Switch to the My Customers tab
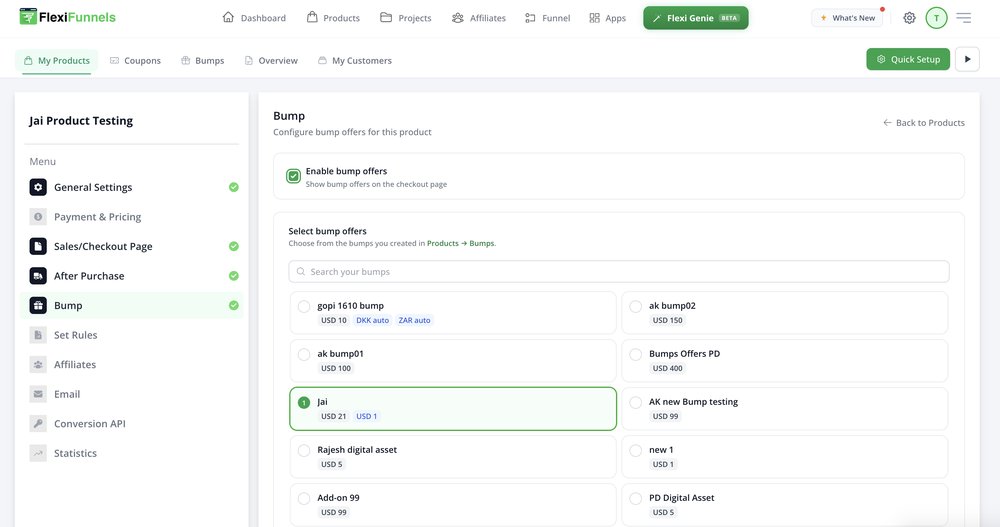This screenshot has width=1000, height=527. coord(355,61)
